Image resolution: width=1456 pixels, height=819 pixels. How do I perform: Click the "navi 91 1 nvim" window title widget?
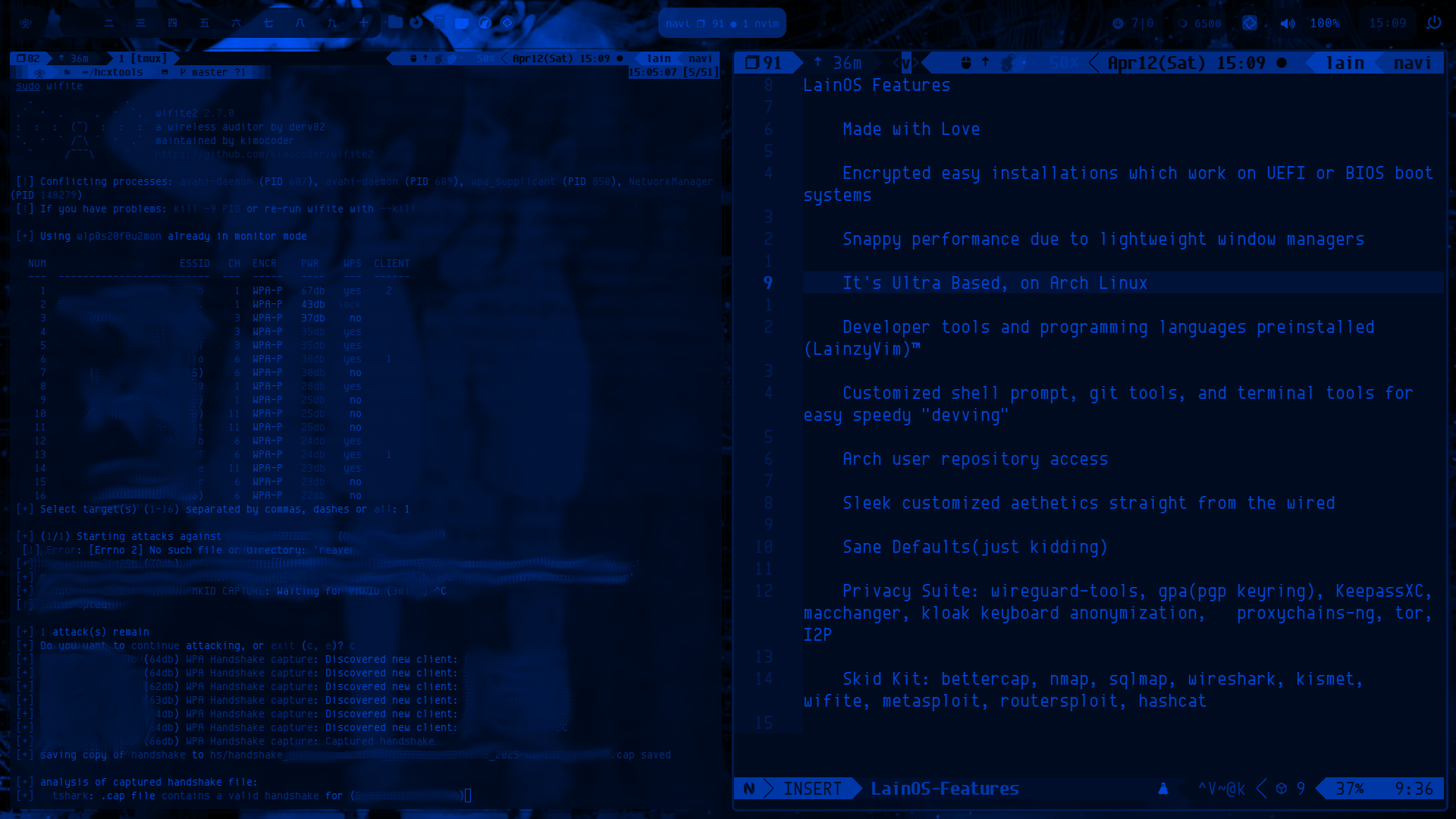(722, 24)
